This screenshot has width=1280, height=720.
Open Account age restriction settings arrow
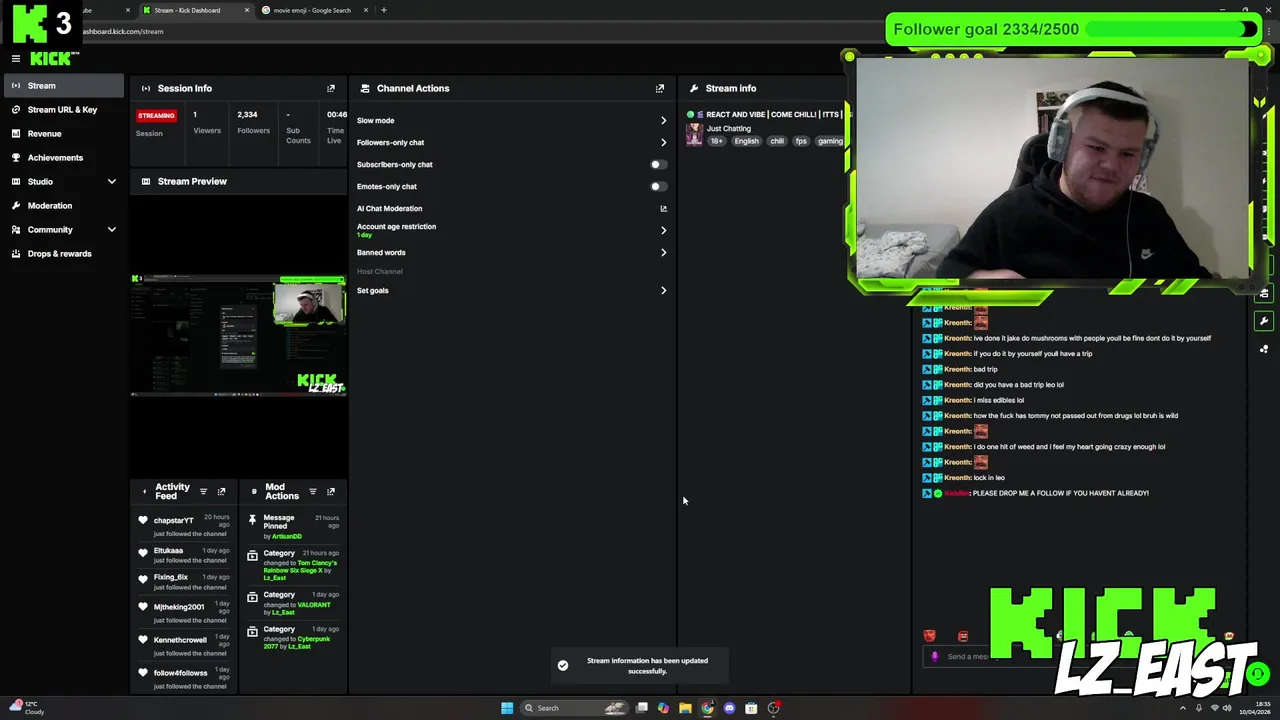663,230
